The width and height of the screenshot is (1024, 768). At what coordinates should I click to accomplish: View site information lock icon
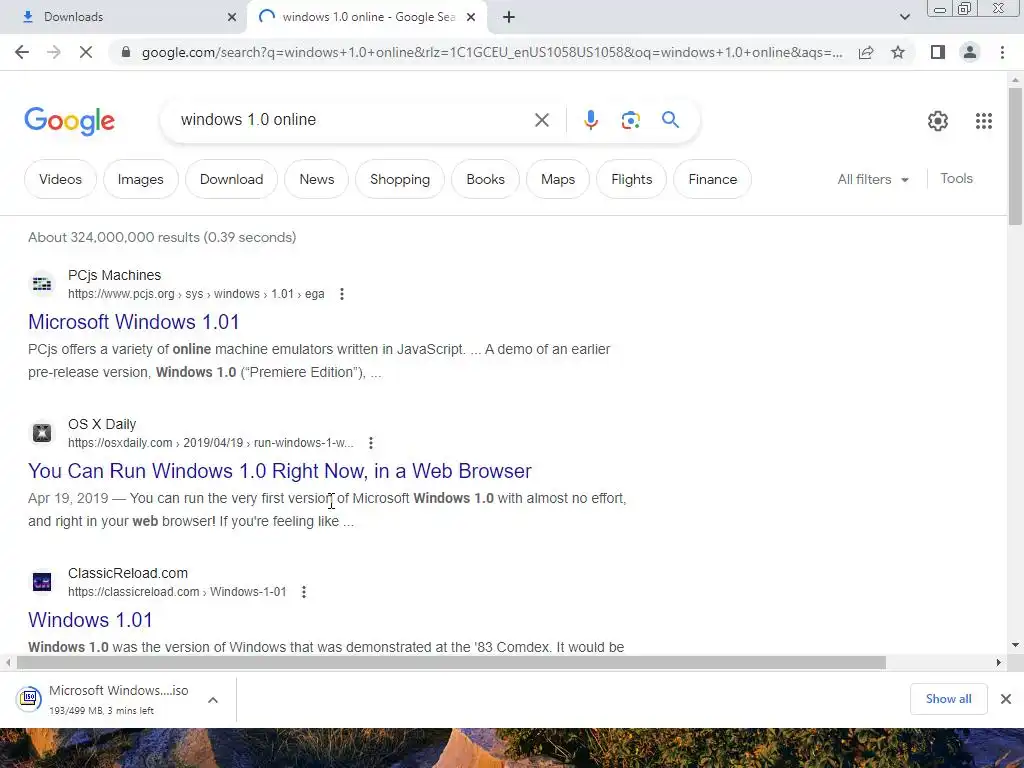[126, 52]
